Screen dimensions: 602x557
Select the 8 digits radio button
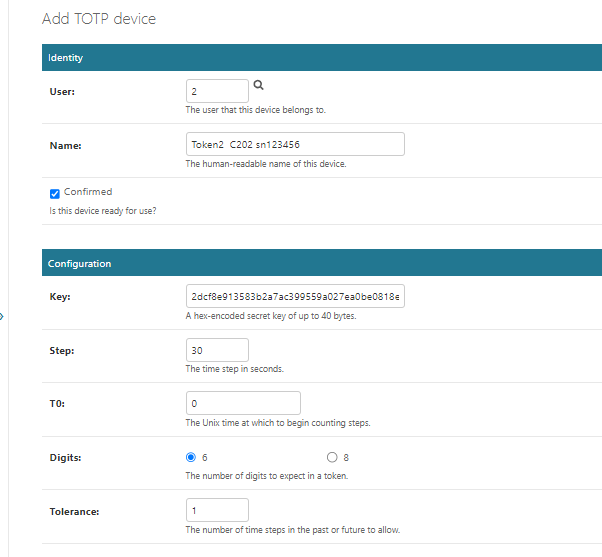point(332,457)
